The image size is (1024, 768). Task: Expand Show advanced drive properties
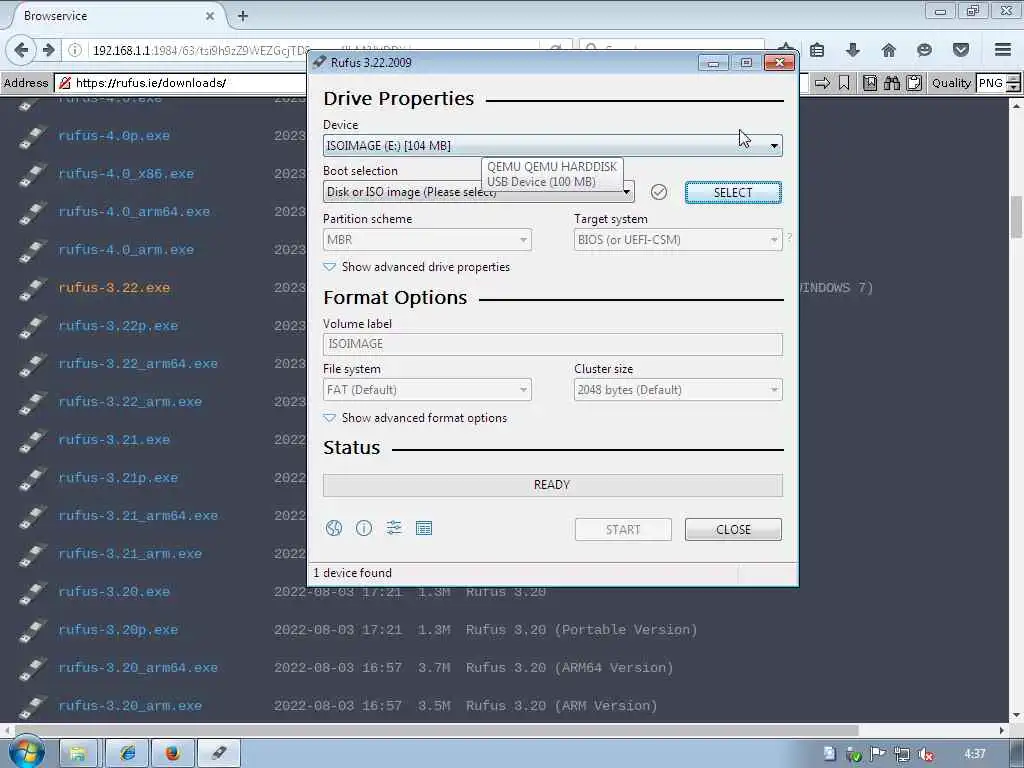[417, 267]
